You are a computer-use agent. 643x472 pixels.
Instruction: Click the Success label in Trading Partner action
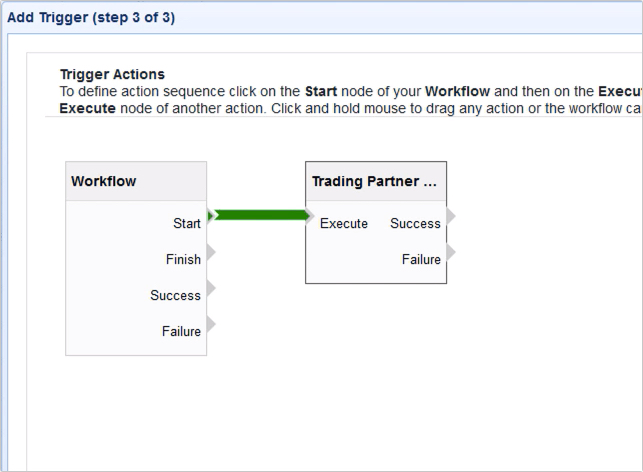click(415, 224)
